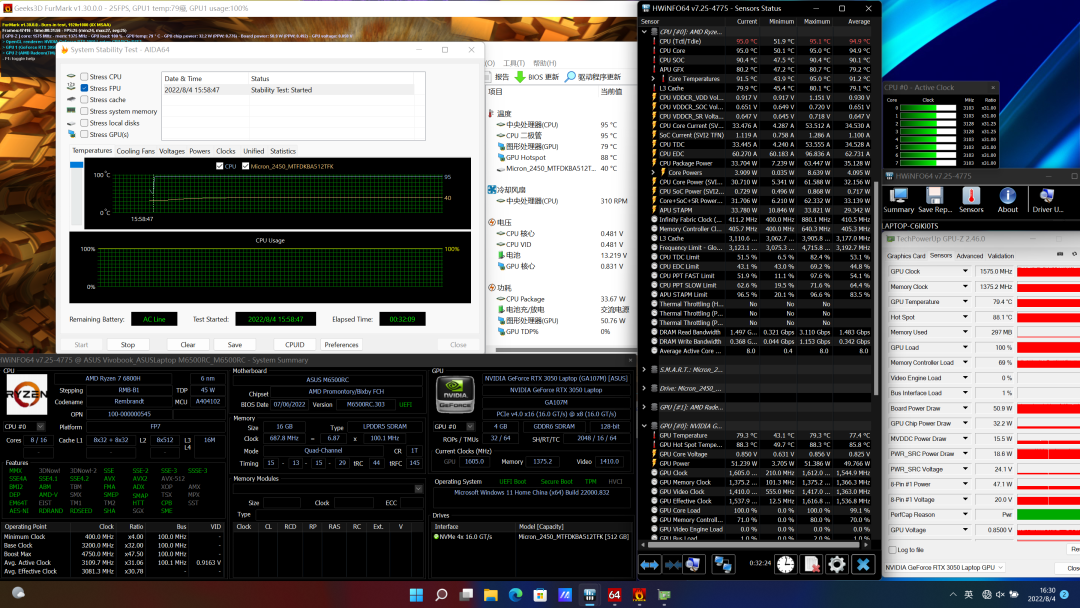This screenshot has width=1080, height=608.
Task: Uncheck the Stress FPU checkbox
Action: pos(84,88)
